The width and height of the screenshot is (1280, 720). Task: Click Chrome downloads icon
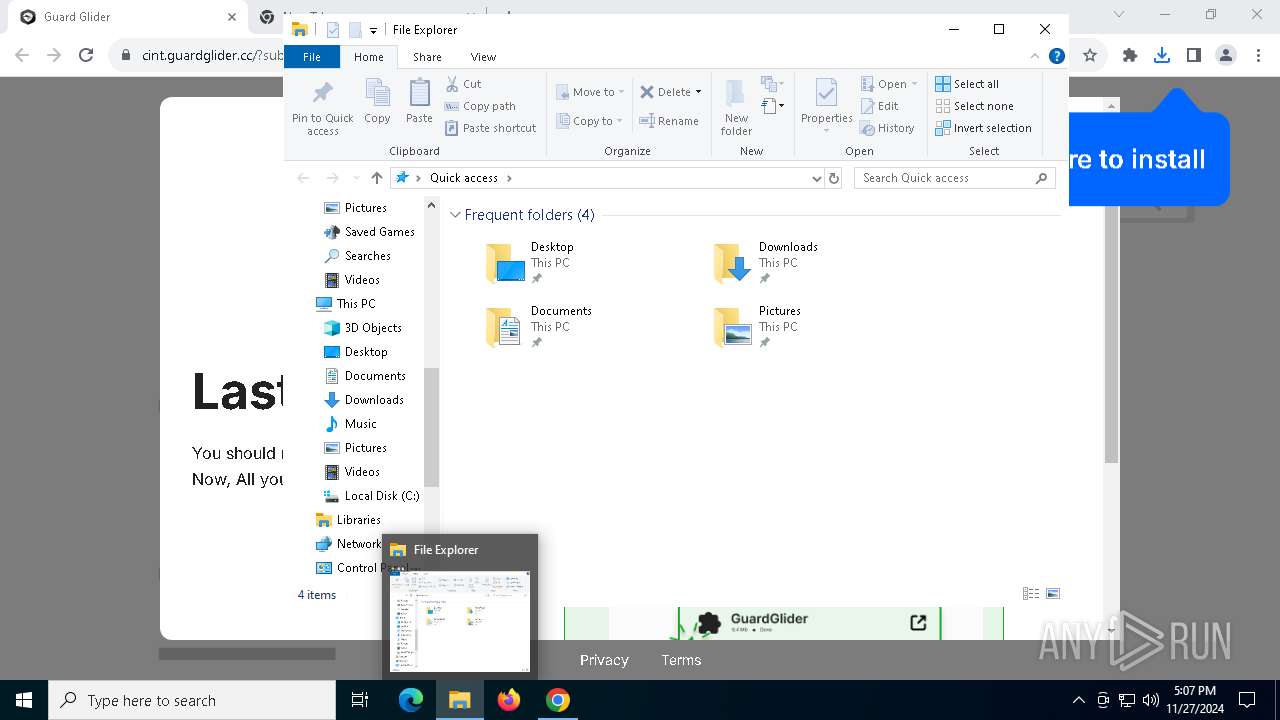1161,55
